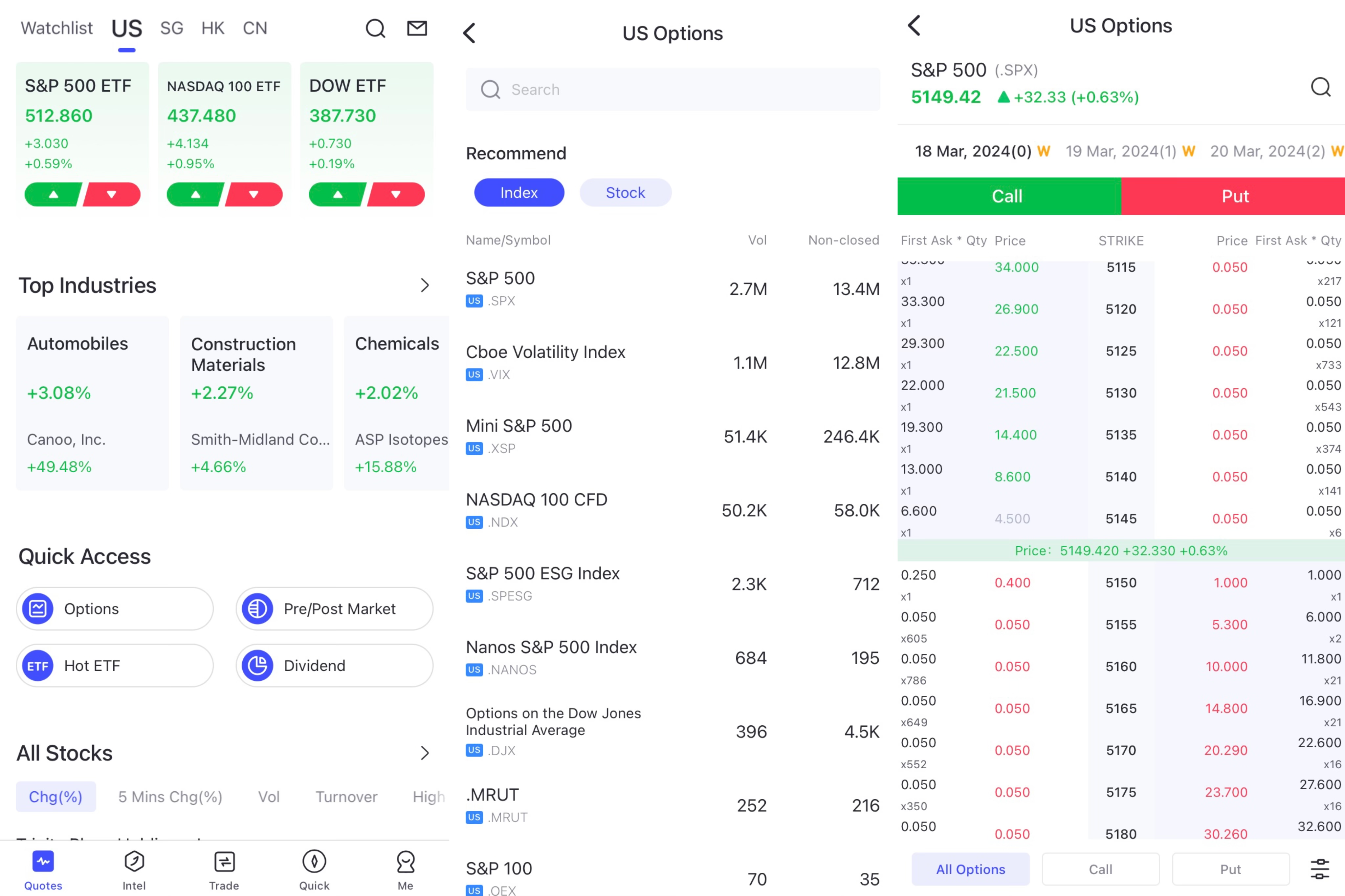The height and width of the screenshot is (896, 1345).
Task: Show only Call options at bottom
Action: click(x=1100, y=869)
